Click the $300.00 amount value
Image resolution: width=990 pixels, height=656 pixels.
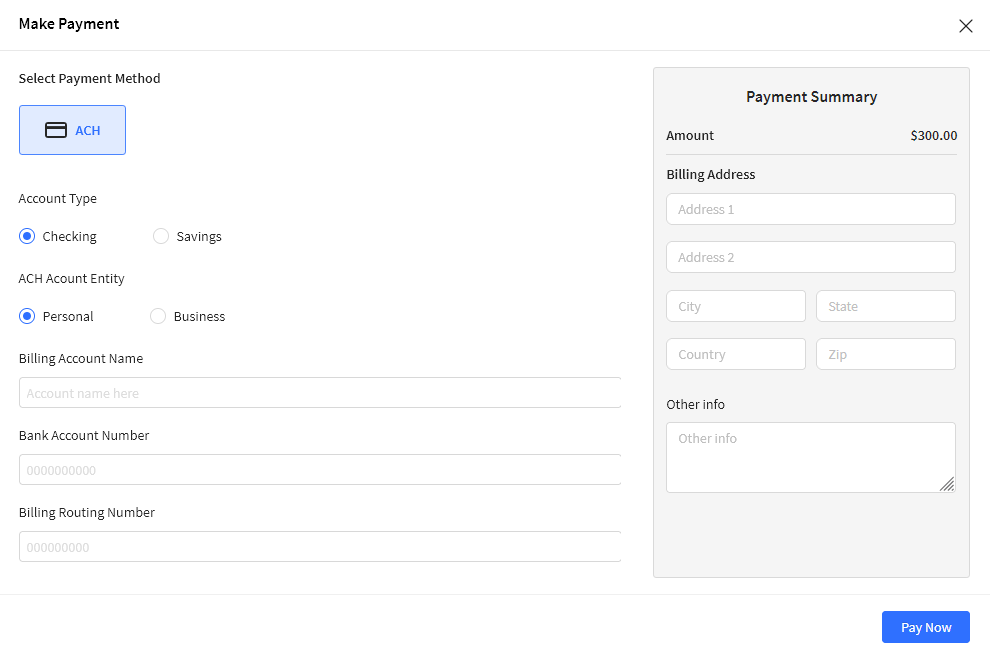tap(934, 136)
